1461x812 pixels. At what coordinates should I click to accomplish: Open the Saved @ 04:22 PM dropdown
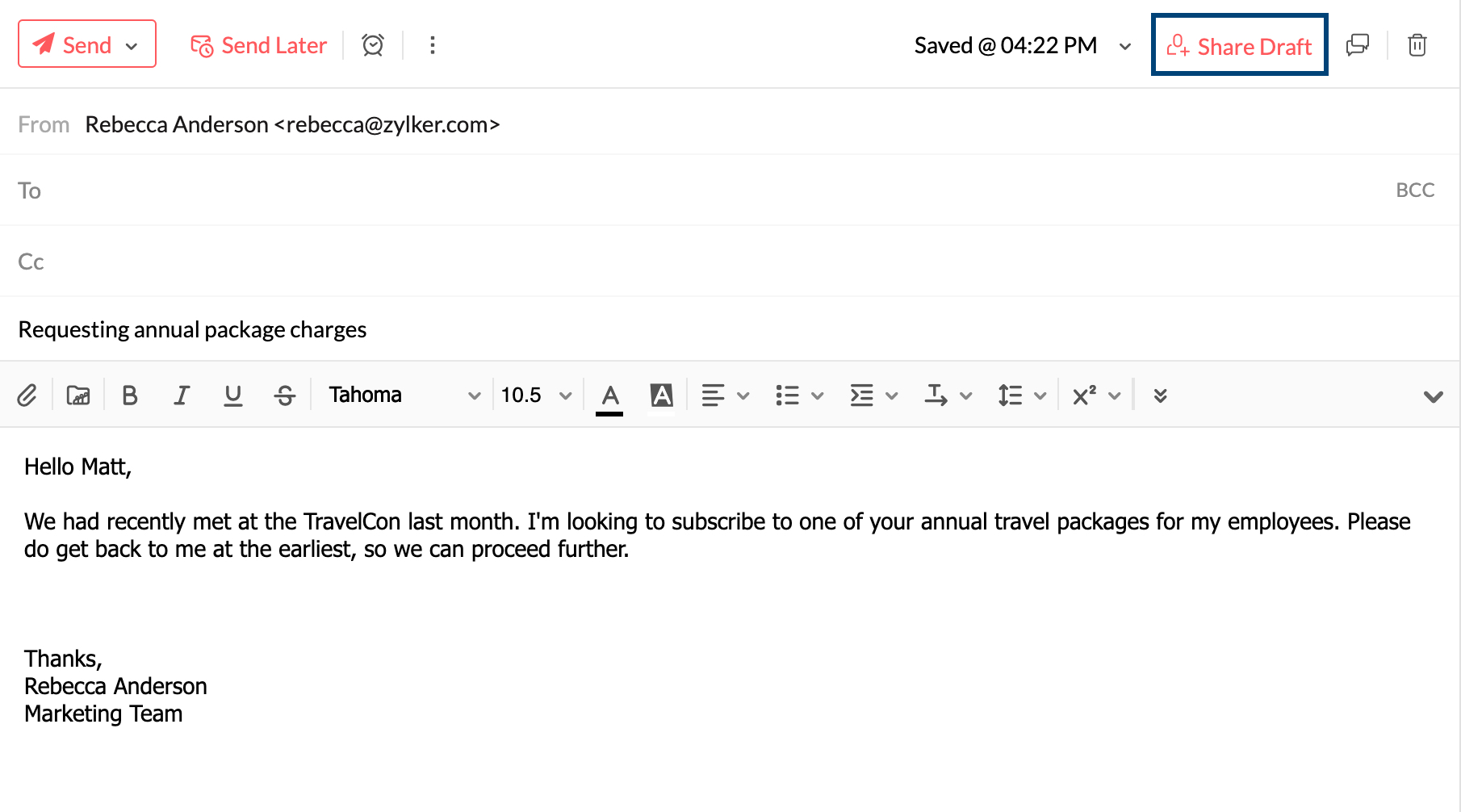pyautogui.click(x=1125, y=46)
